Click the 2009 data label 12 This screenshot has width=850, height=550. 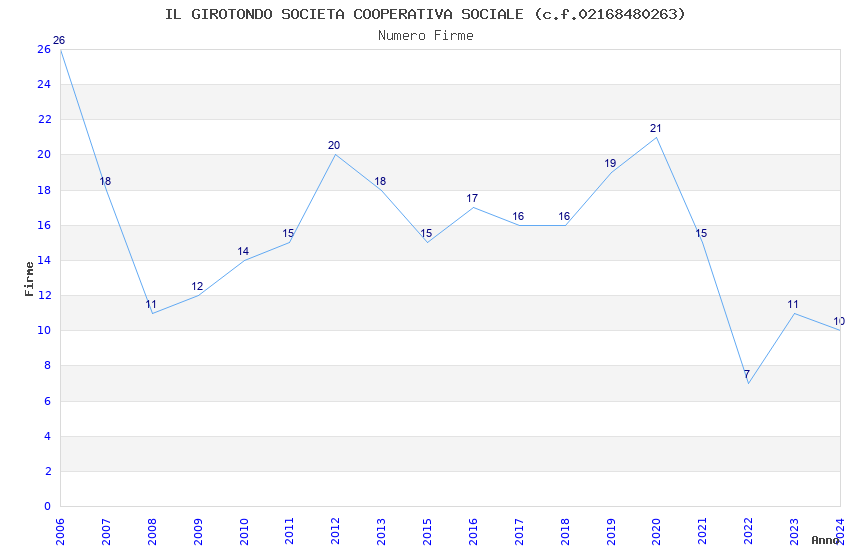click(197, 287)
